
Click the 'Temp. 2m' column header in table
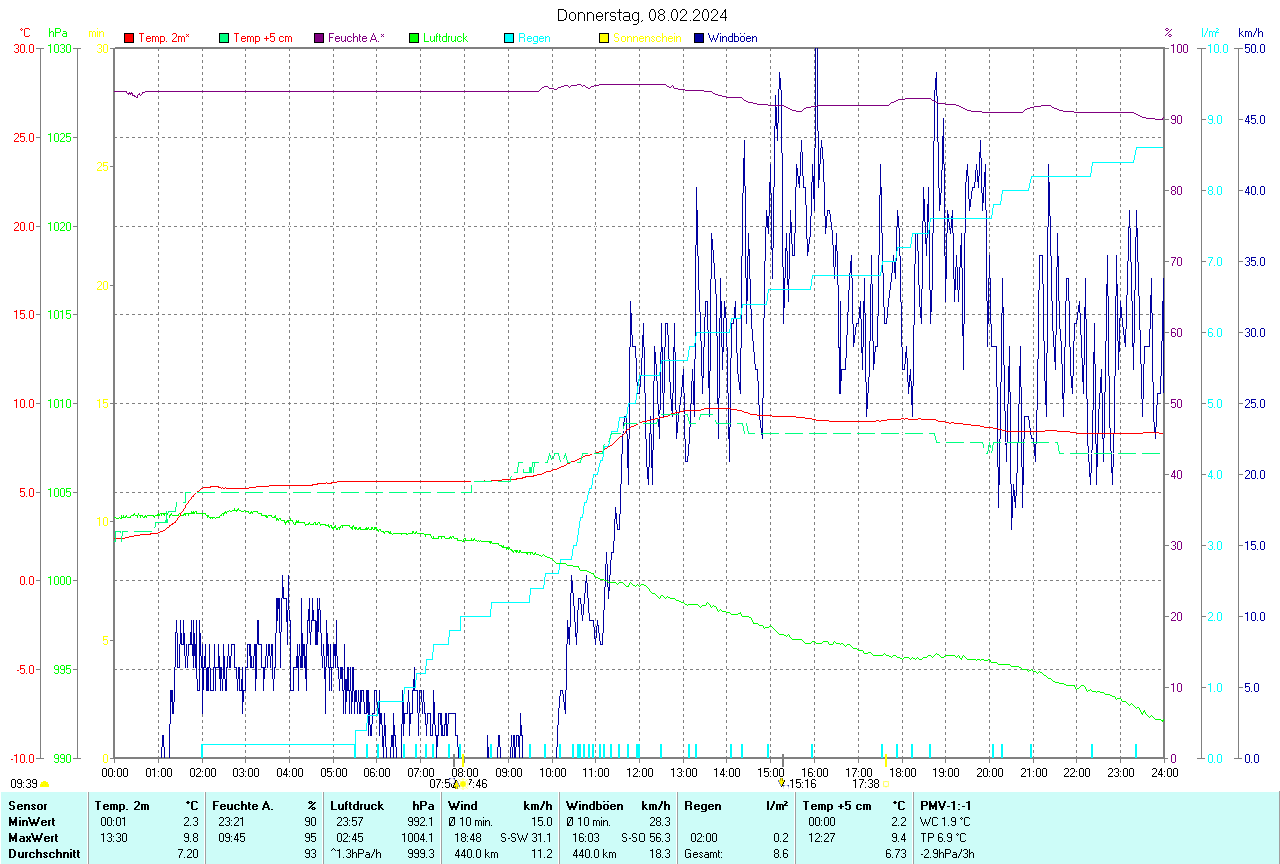[122, 806]
